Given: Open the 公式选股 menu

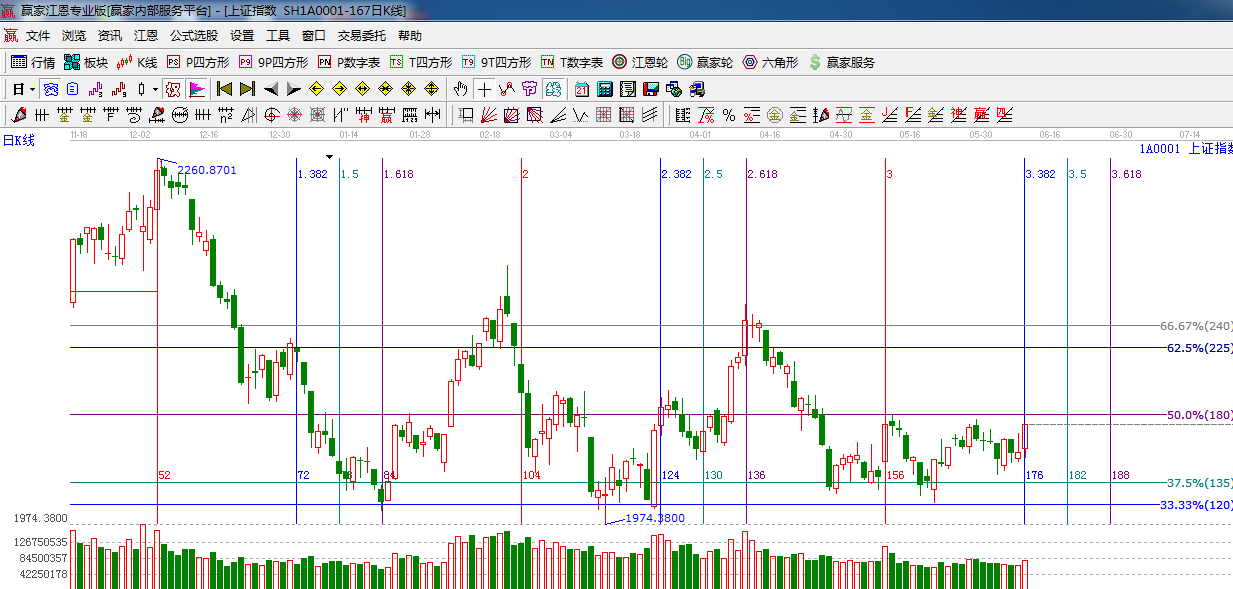Looking at the screenshot, I should (x=193, y=35).
